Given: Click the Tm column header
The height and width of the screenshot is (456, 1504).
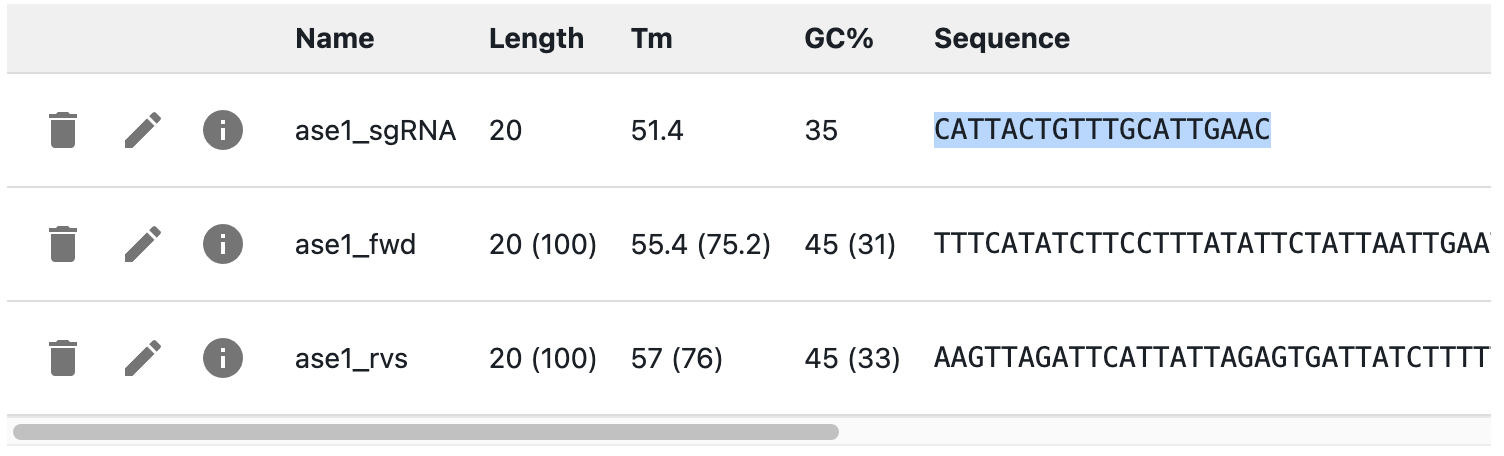Looking at the screenshot, I should coord(652,39).
